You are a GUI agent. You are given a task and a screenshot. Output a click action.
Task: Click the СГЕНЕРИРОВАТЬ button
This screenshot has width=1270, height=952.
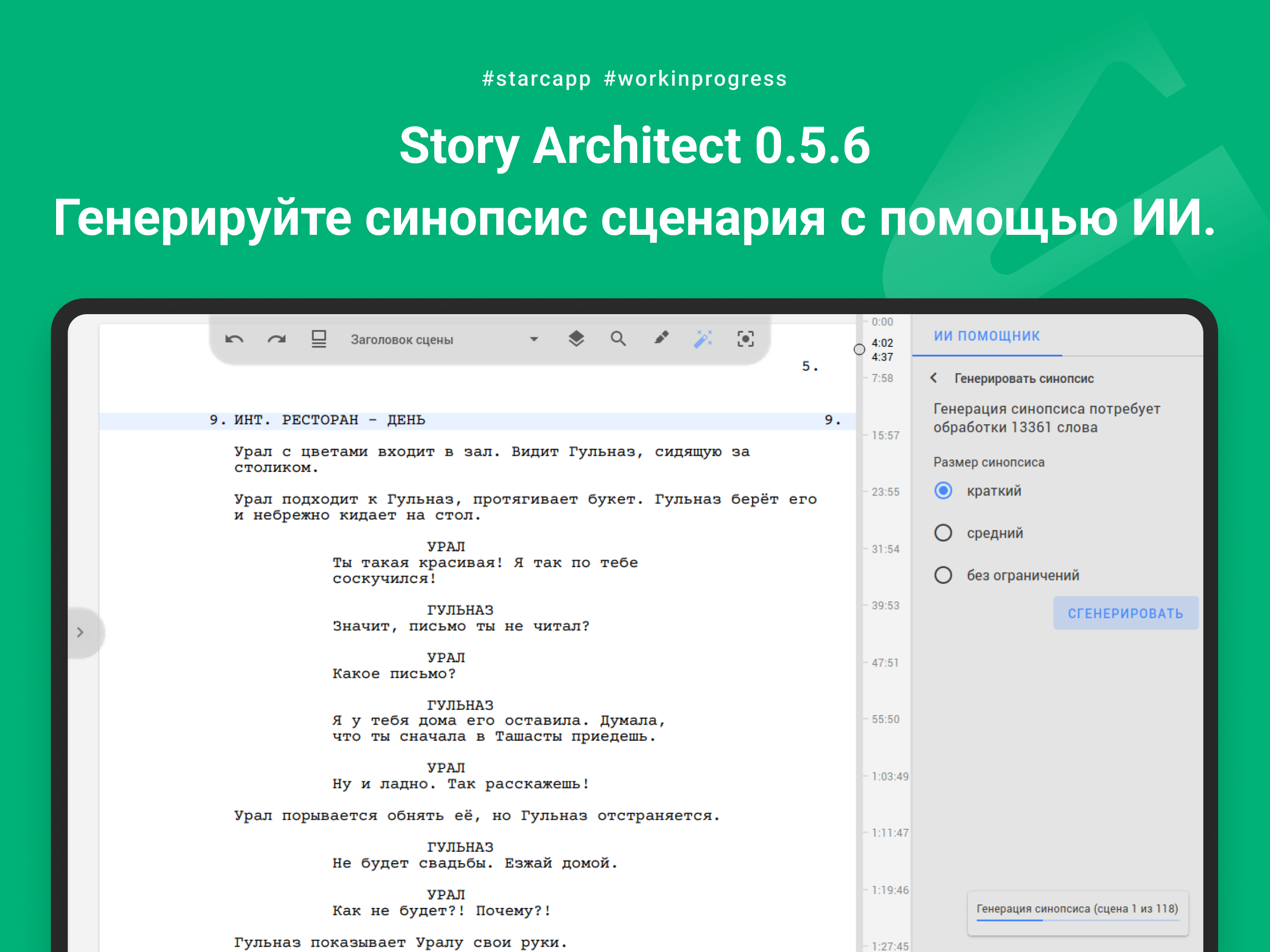[1126, 614]
